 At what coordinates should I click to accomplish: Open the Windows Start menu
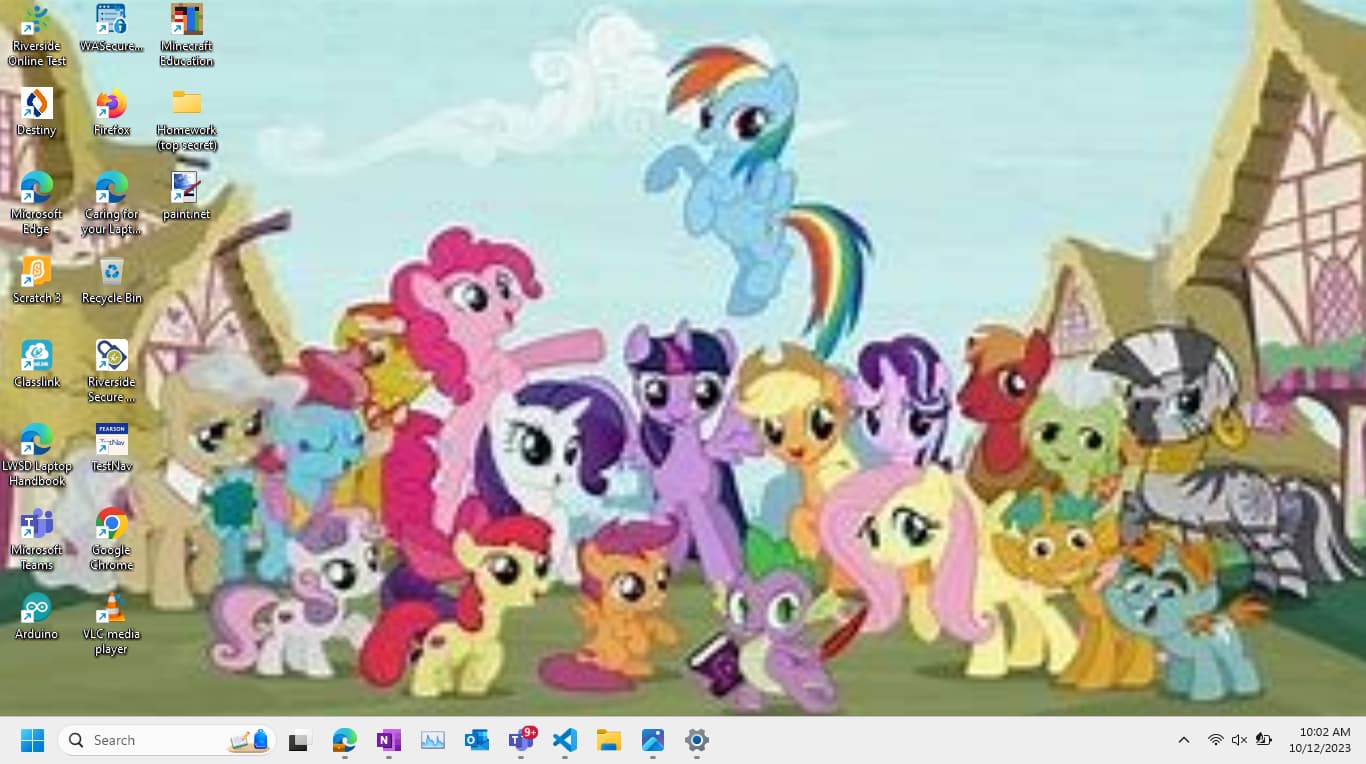pyautogui.click(x=33, y=740)
